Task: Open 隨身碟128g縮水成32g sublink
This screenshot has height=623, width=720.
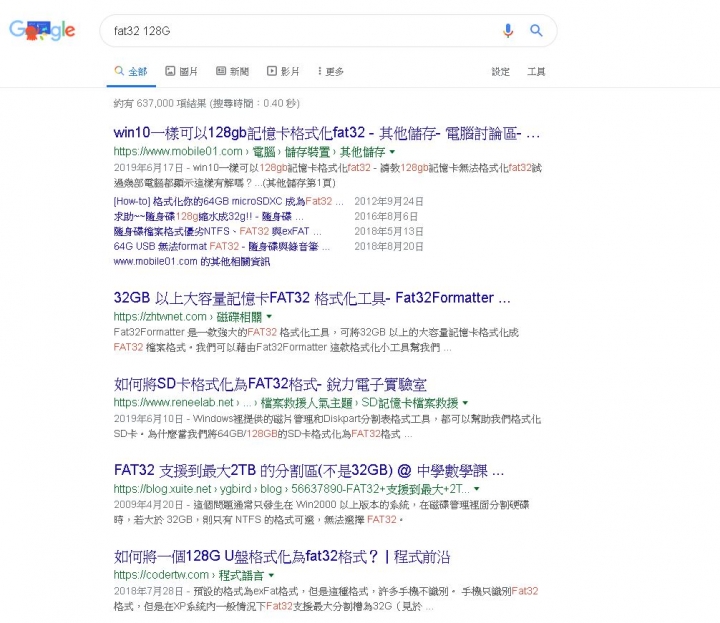Action: pos(208,216)
